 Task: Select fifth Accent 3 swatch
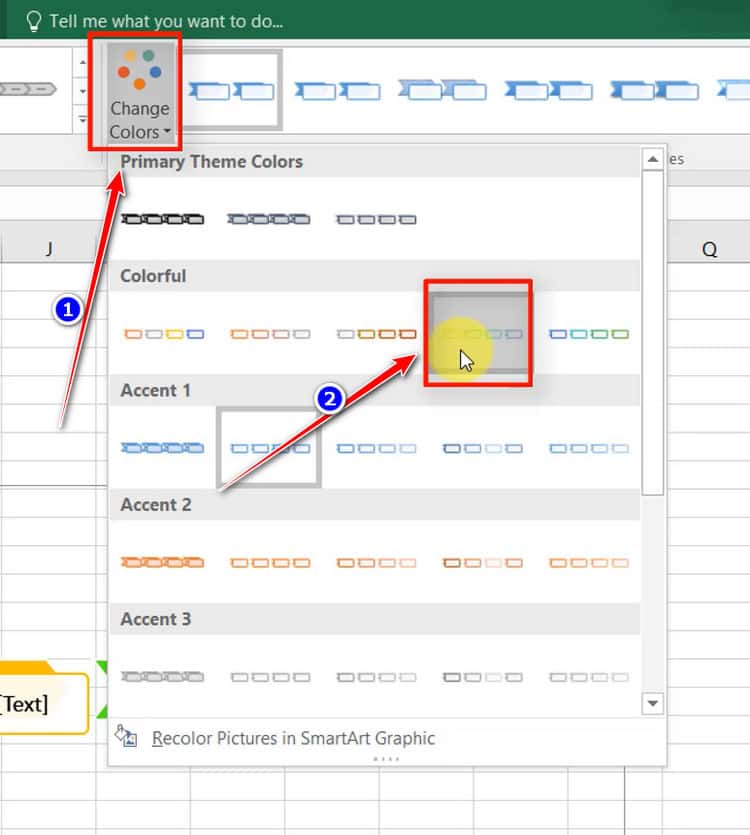[x=589, y=677]
